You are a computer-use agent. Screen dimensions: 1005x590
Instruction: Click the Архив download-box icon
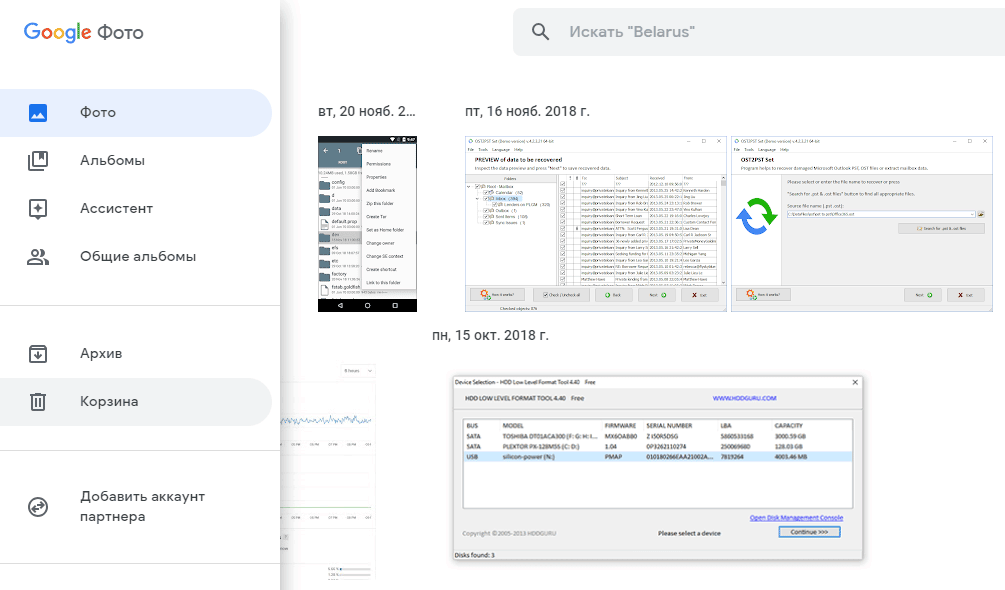(38, 354)
